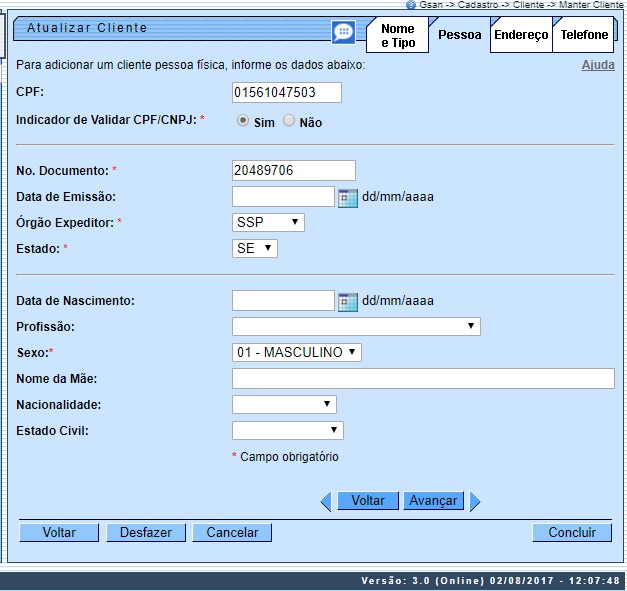Screen dimensions: 627x591
Task: Open the Nome e Tipo tab
Action: point(397,36)
